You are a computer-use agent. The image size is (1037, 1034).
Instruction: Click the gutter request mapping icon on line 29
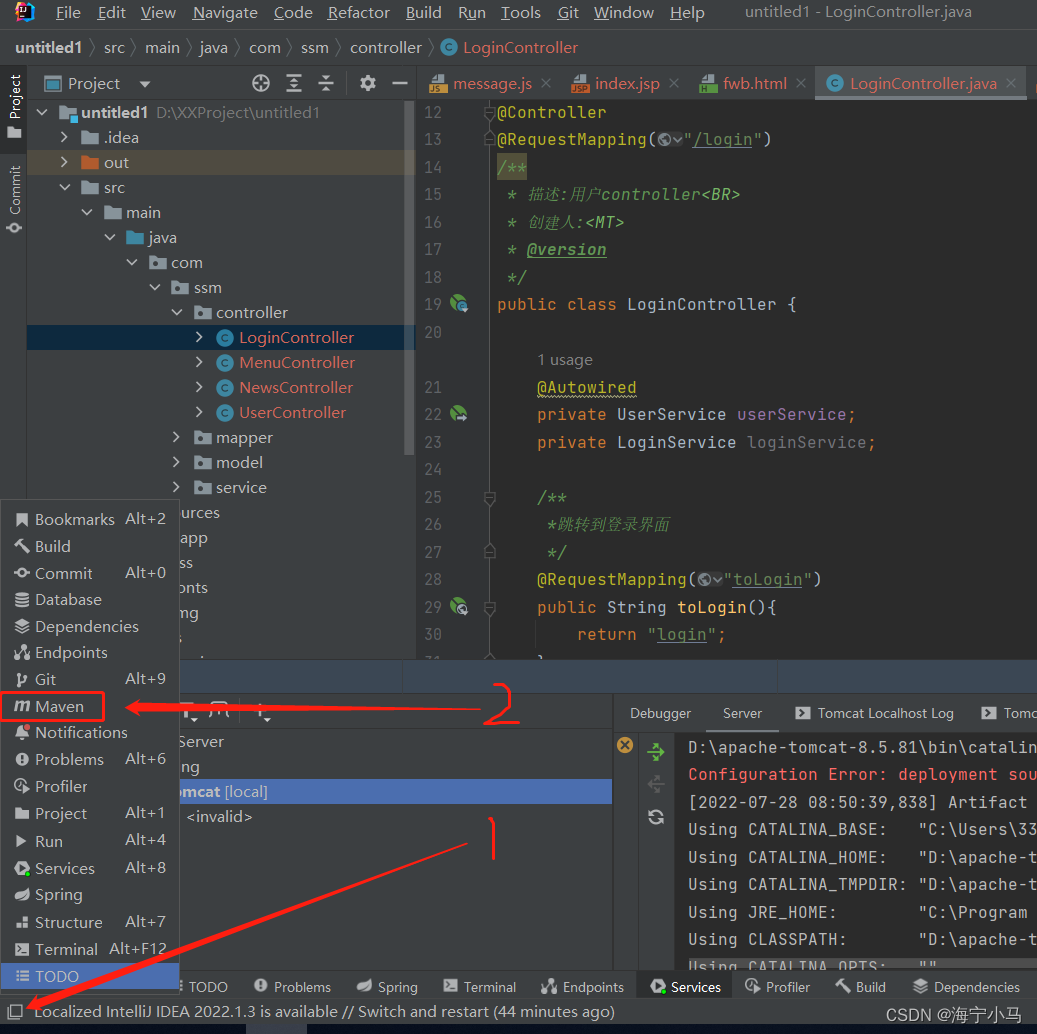pos(459,607)
